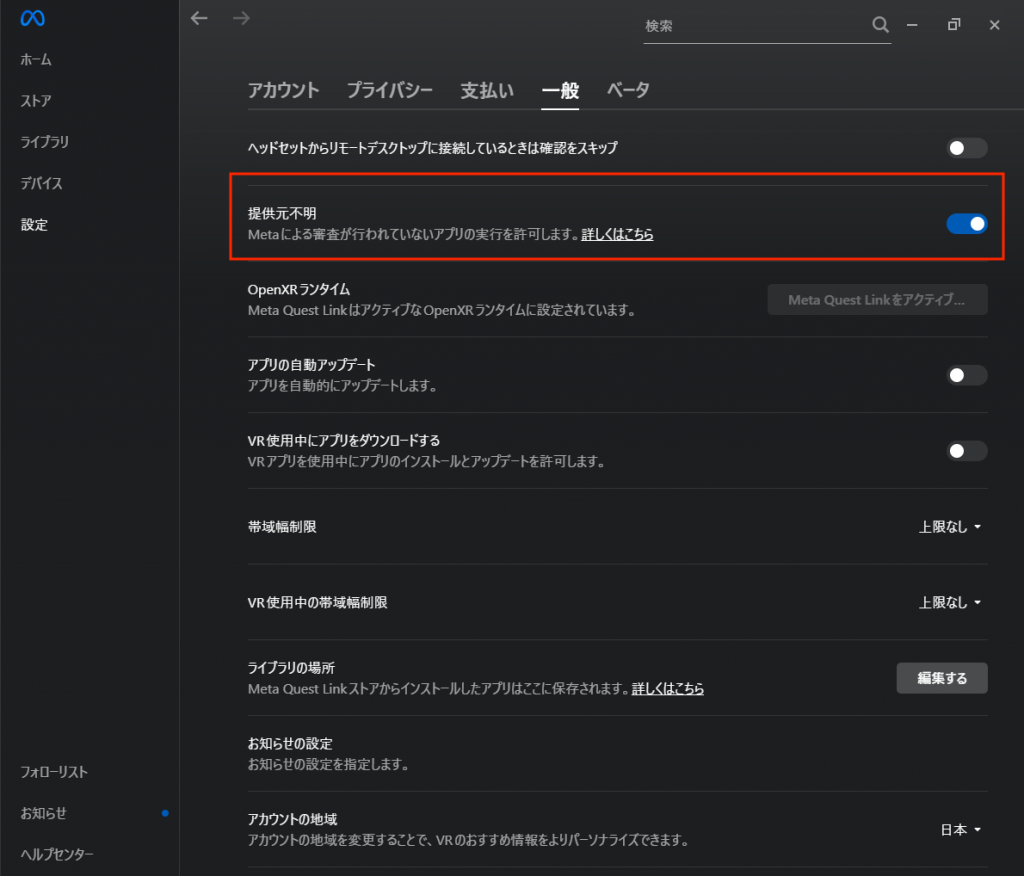Click the 編集する library location button
Viewport: 1024px width, 876px height.
coord(941,678)
